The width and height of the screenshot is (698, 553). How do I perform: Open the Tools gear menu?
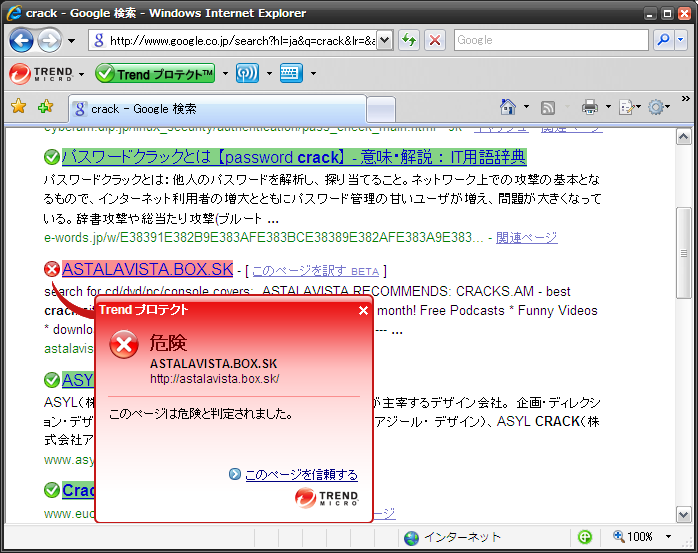pyautogui.click(x=659, y=107)
